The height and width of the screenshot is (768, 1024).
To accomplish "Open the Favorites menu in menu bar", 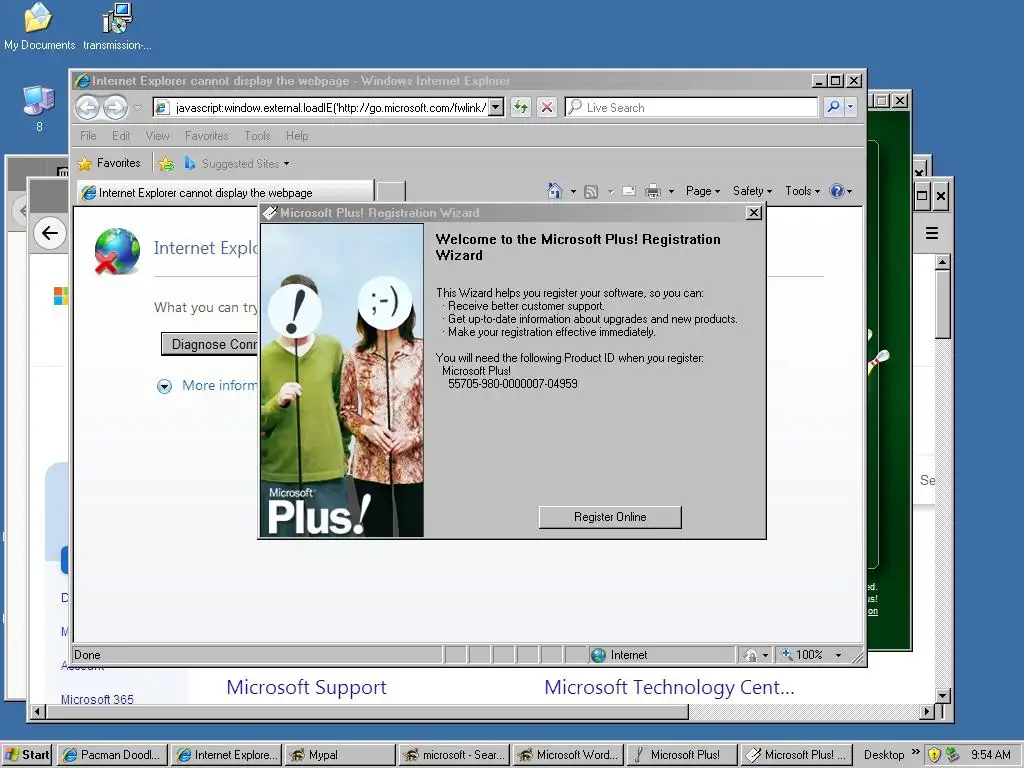I will [206, 136].
